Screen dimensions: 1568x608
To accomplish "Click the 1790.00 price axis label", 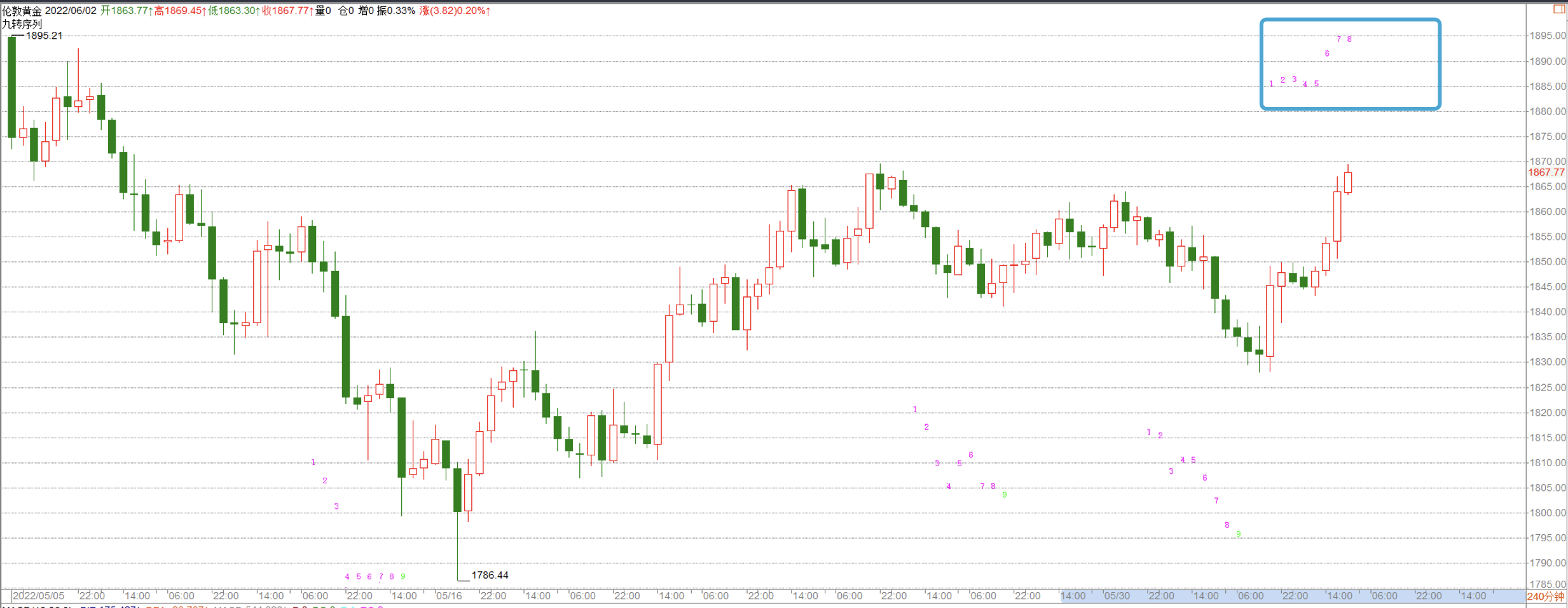I will coord(1547,563).
